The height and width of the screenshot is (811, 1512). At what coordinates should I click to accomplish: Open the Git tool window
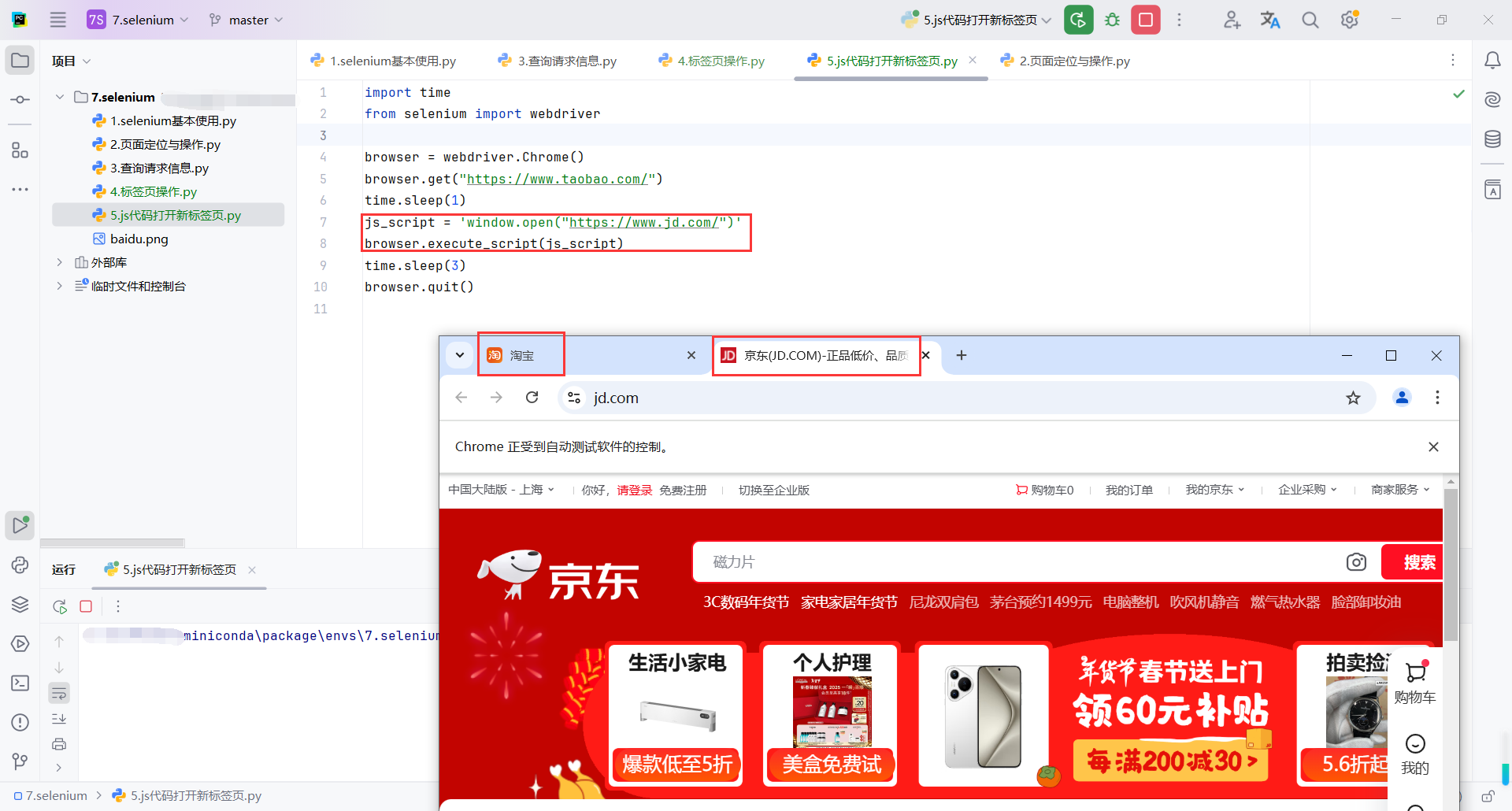pos(20,761)
